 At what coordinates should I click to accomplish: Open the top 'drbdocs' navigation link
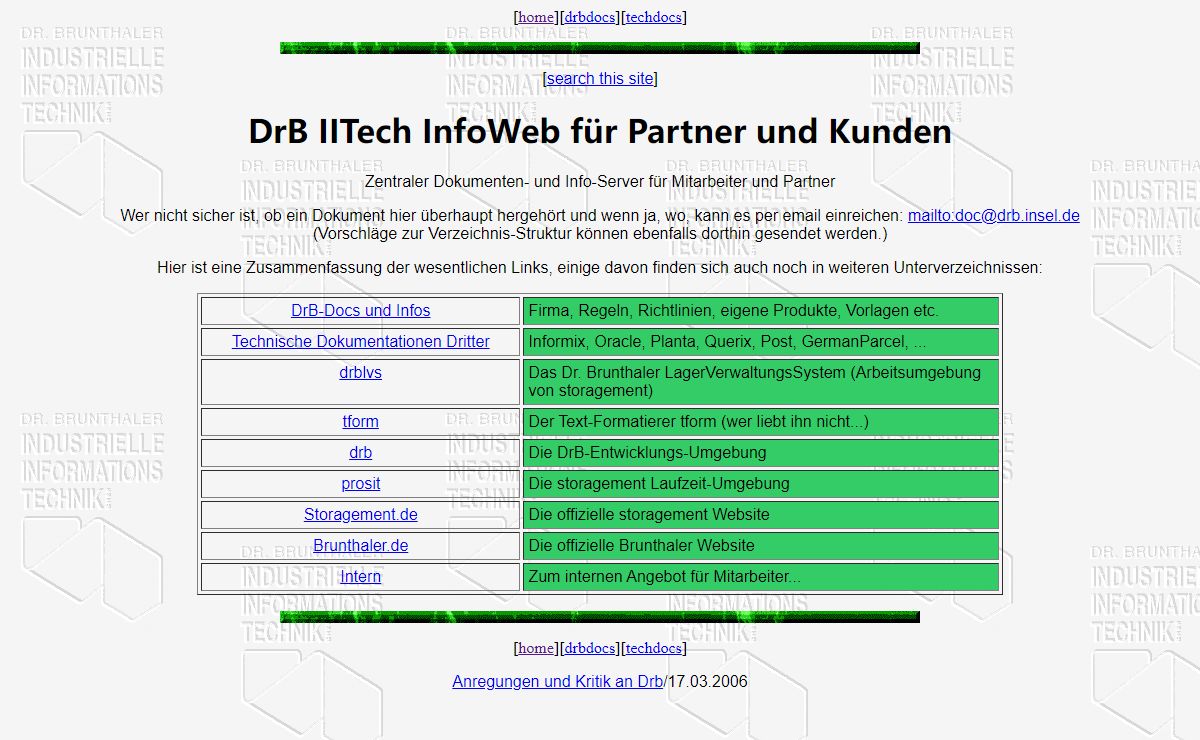pyautogui.click(x=590, y=17)
